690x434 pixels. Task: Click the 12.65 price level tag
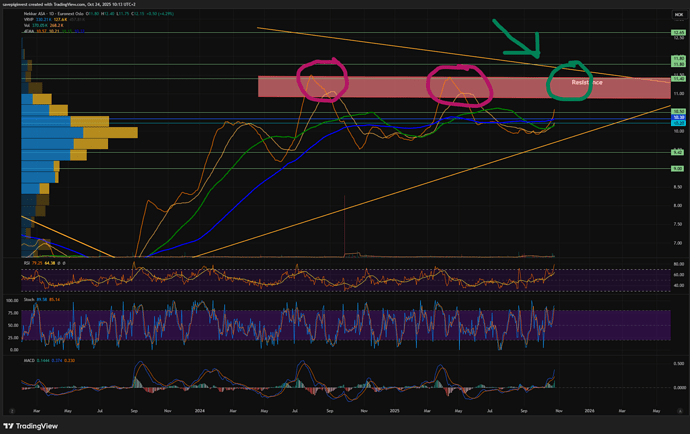[677, 33]
